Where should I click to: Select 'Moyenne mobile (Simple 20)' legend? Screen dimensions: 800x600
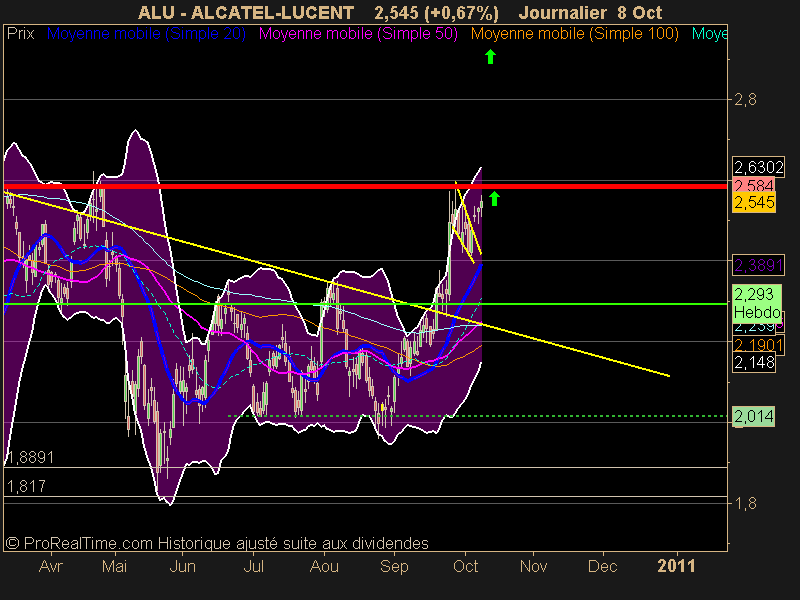click(146, 34)
